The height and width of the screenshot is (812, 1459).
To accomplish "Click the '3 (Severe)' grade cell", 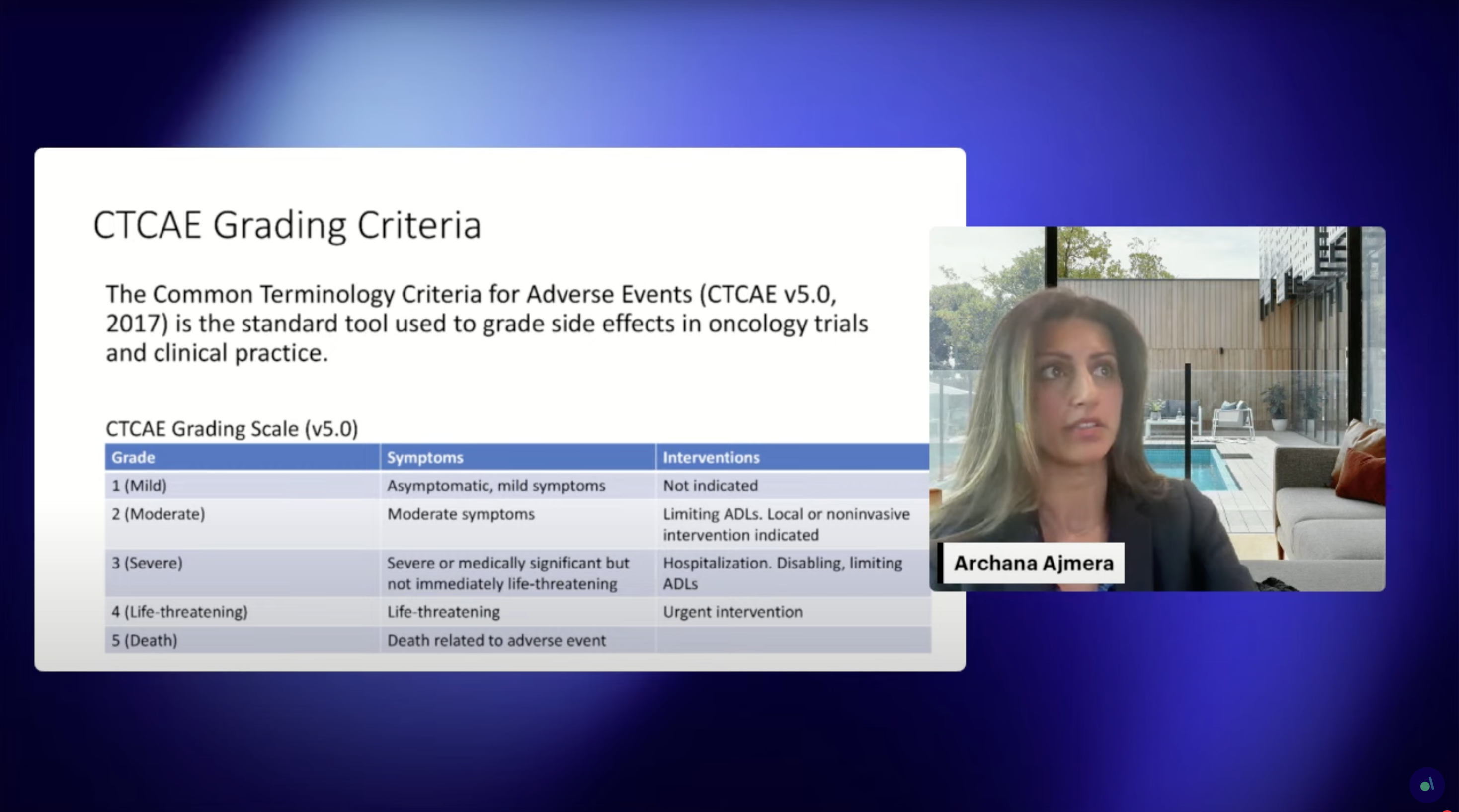I will (243, 572).
